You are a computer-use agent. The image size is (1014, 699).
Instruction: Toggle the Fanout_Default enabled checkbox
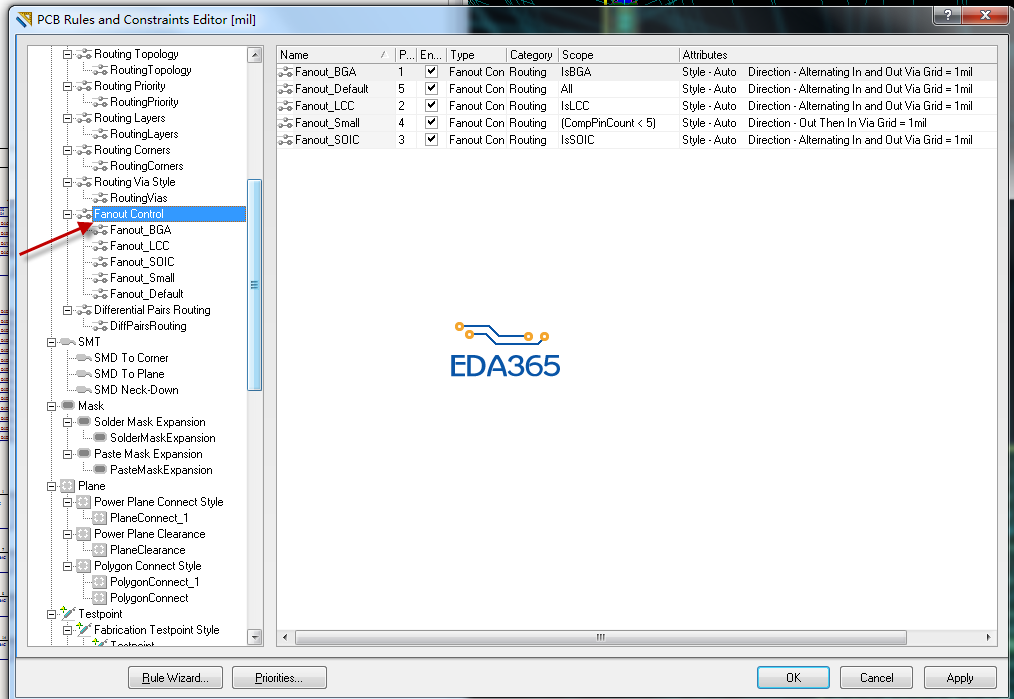431,89
